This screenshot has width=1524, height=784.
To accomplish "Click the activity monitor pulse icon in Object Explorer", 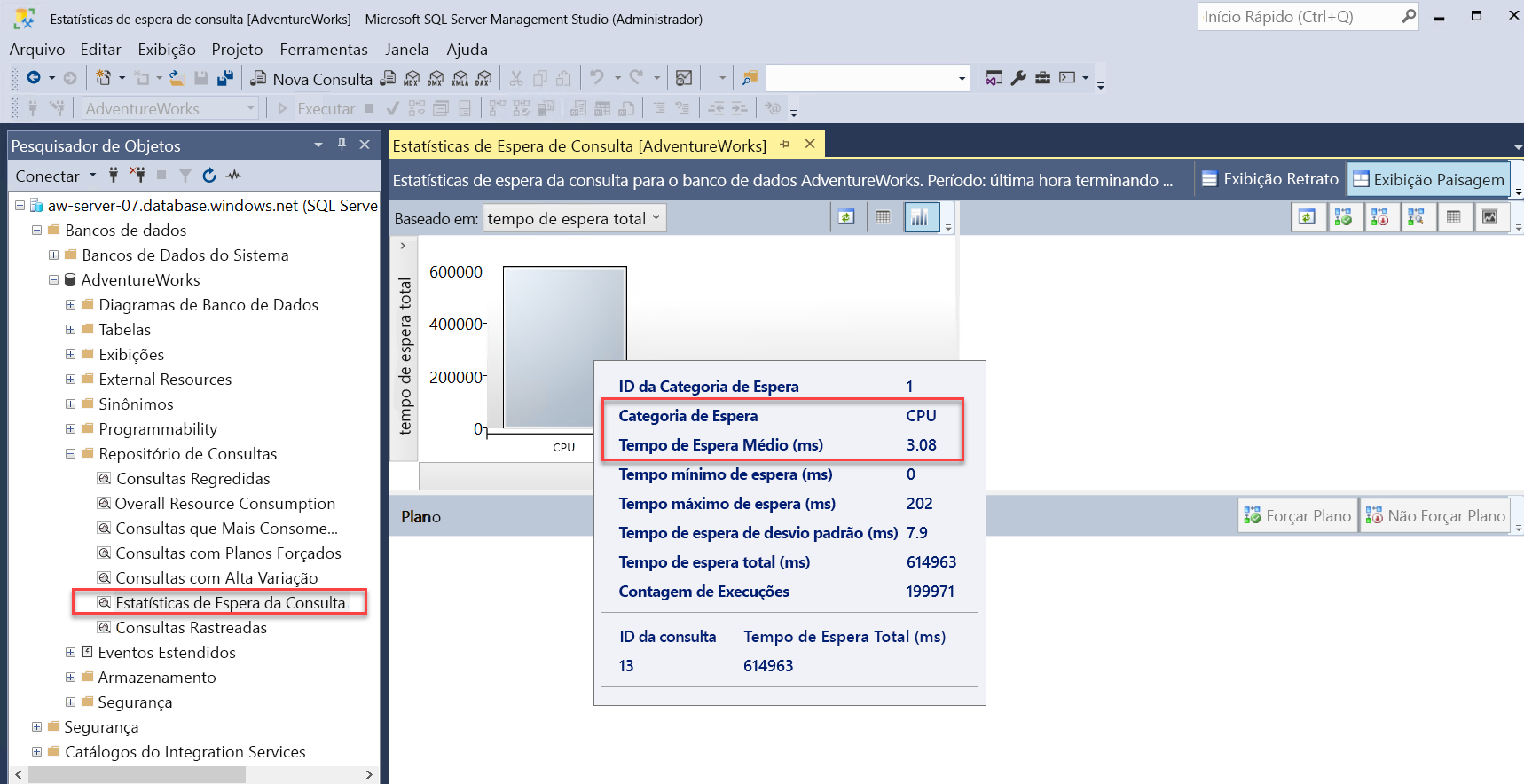I will 233,176.
